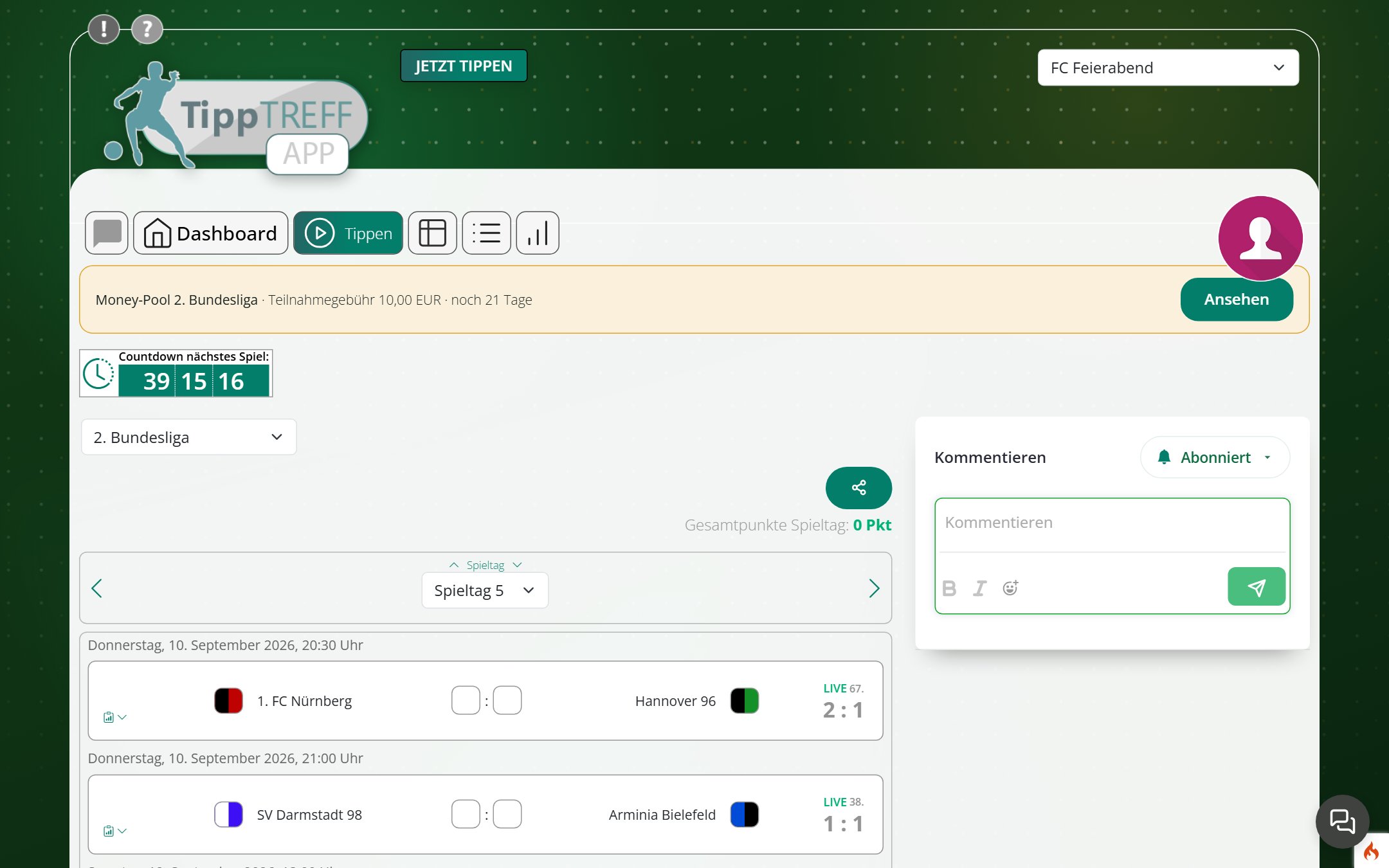
Task: Go to previous Spieltag arrow
Action: 97,588
